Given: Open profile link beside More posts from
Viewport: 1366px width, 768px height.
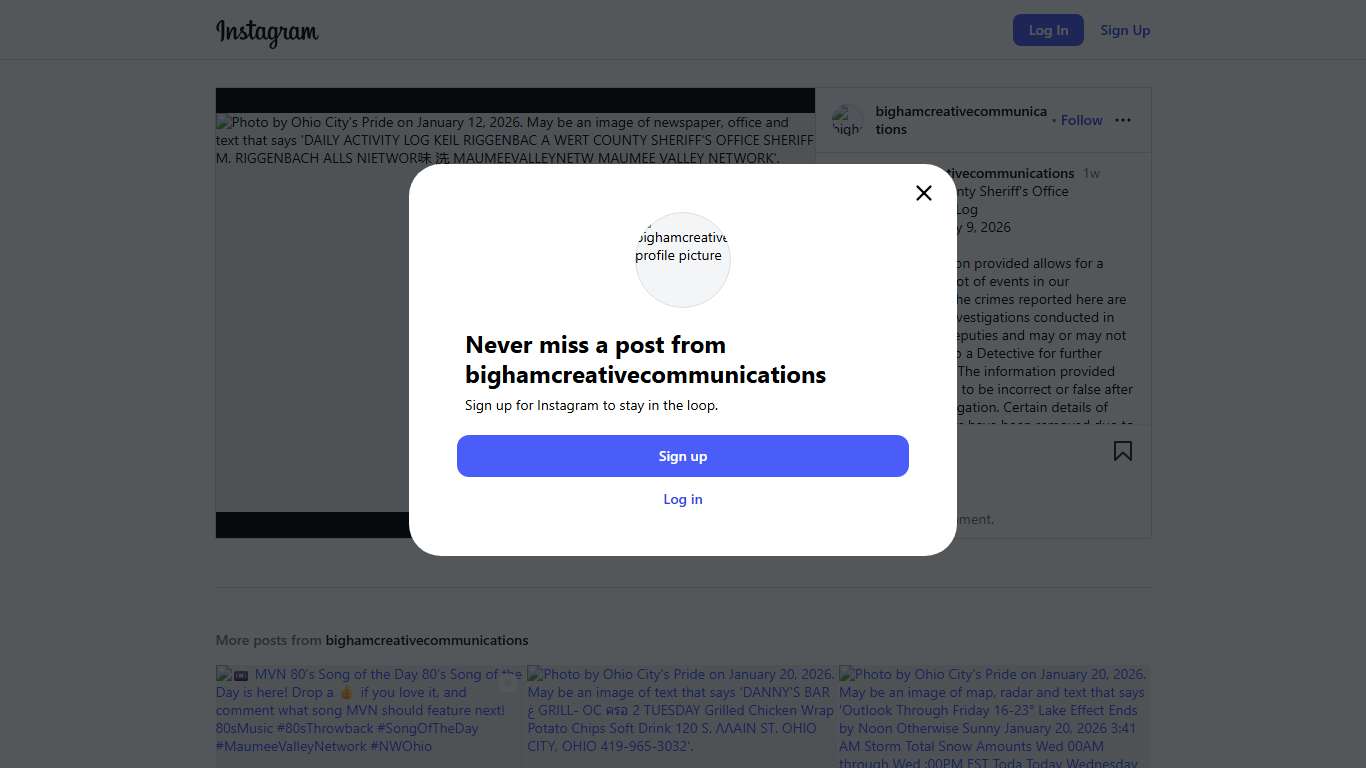Looking at the screenshot, I should [x=427, y=640].
